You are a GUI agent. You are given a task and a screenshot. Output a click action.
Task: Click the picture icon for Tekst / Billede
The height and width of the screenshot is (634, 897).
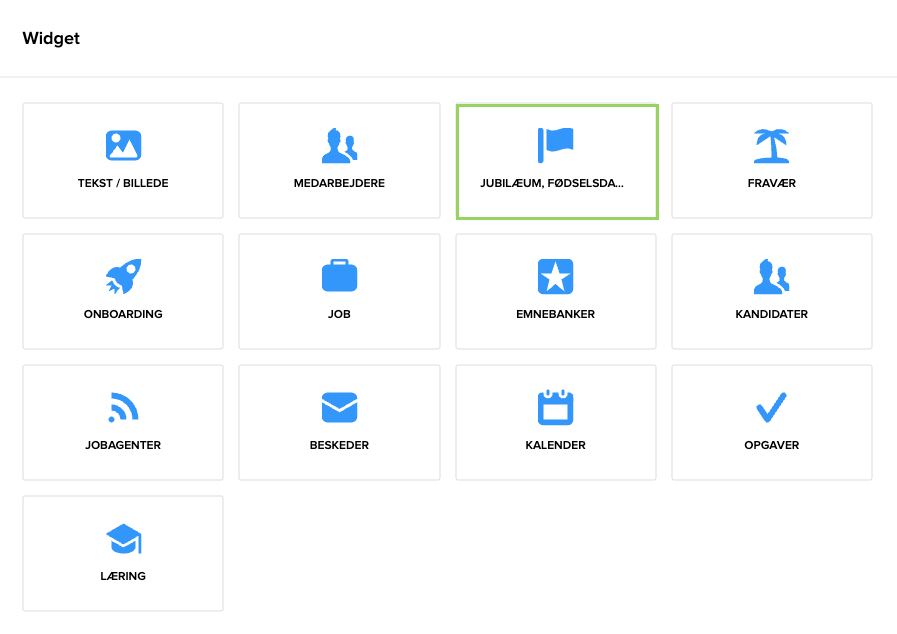123,146
